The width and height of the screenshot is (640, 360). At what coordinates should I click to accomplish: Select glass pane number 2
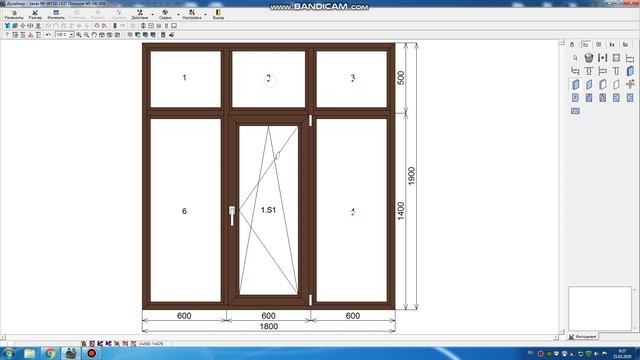pos(268,78)
